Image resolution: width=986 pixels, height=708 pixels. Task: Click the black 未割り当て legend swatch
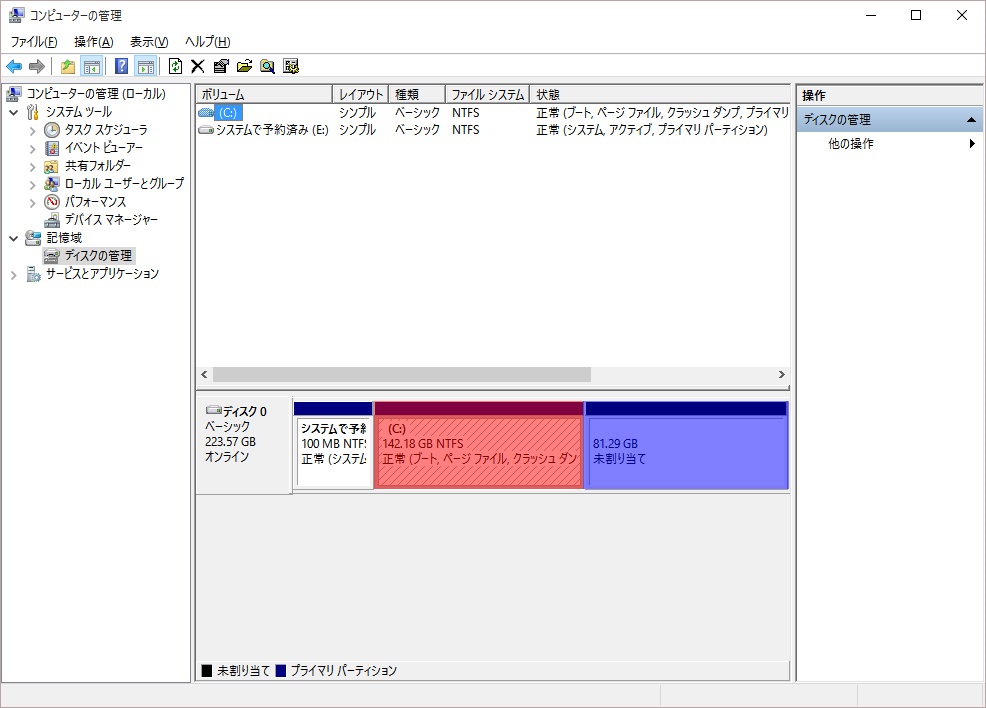coord(206,671)
